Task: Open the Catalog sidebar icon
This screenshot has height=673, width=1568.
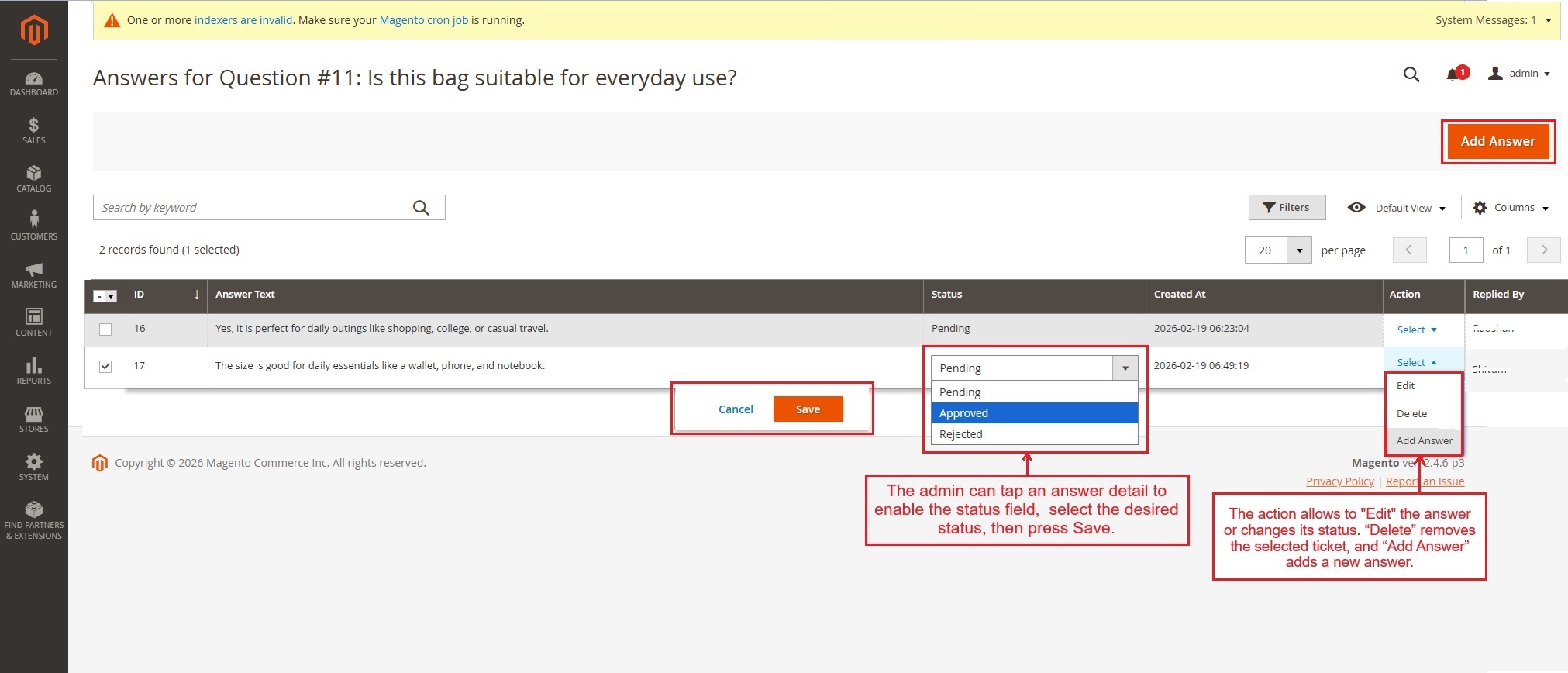Action: [x=33, y=178]
